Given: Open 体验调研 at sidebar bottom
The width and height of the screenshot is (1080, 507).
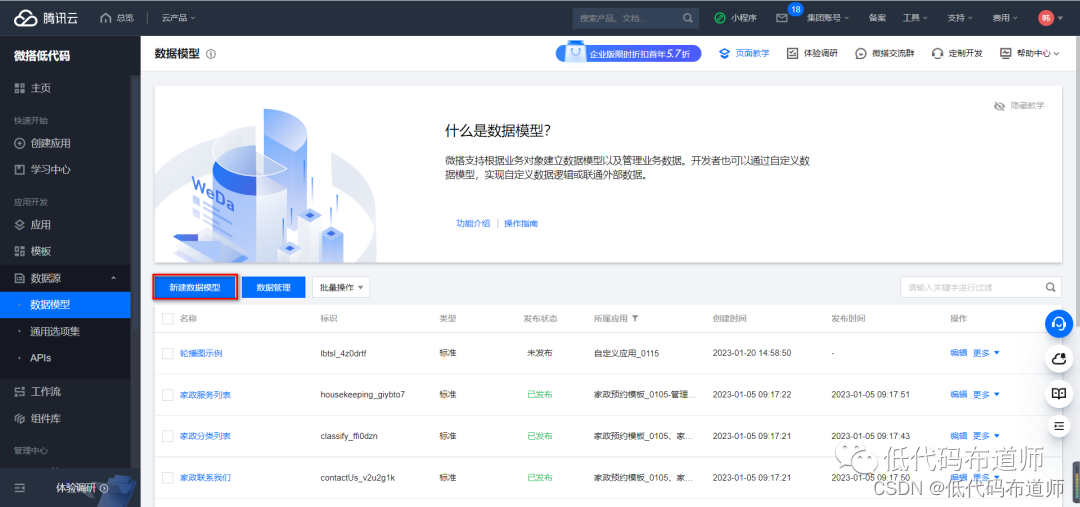Looking at the screenshot, I should pyautogui.click(x=81, y=488).
